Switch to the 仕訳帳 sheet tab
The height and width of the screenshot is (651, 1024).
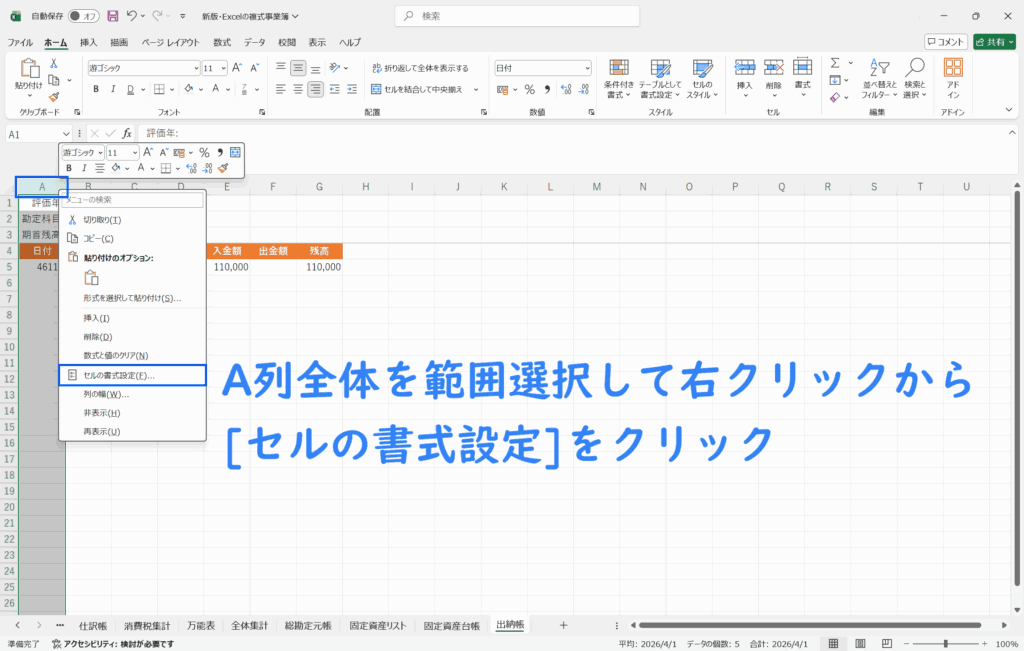click(x=92, y=625)
